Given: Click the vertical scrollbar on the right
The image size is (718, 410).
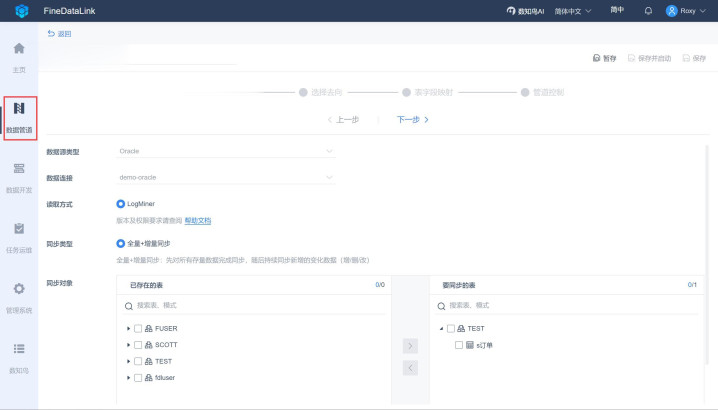Looking at the screenshot, I should point(707,254).
